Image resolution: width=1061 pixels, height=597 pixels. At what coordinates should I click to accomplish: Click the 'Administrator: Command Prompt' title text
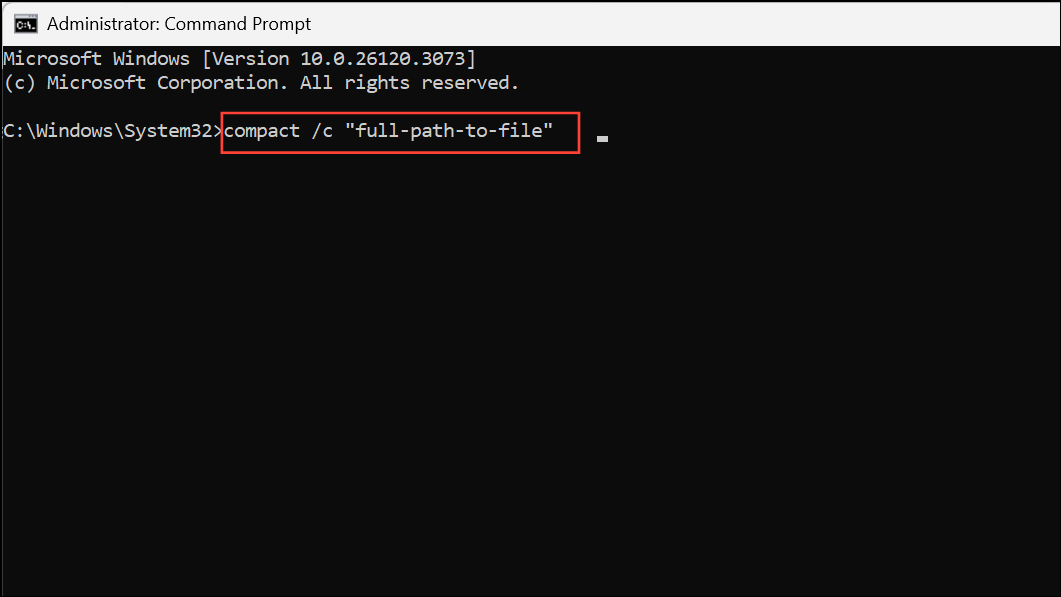[x=179, y=24]
